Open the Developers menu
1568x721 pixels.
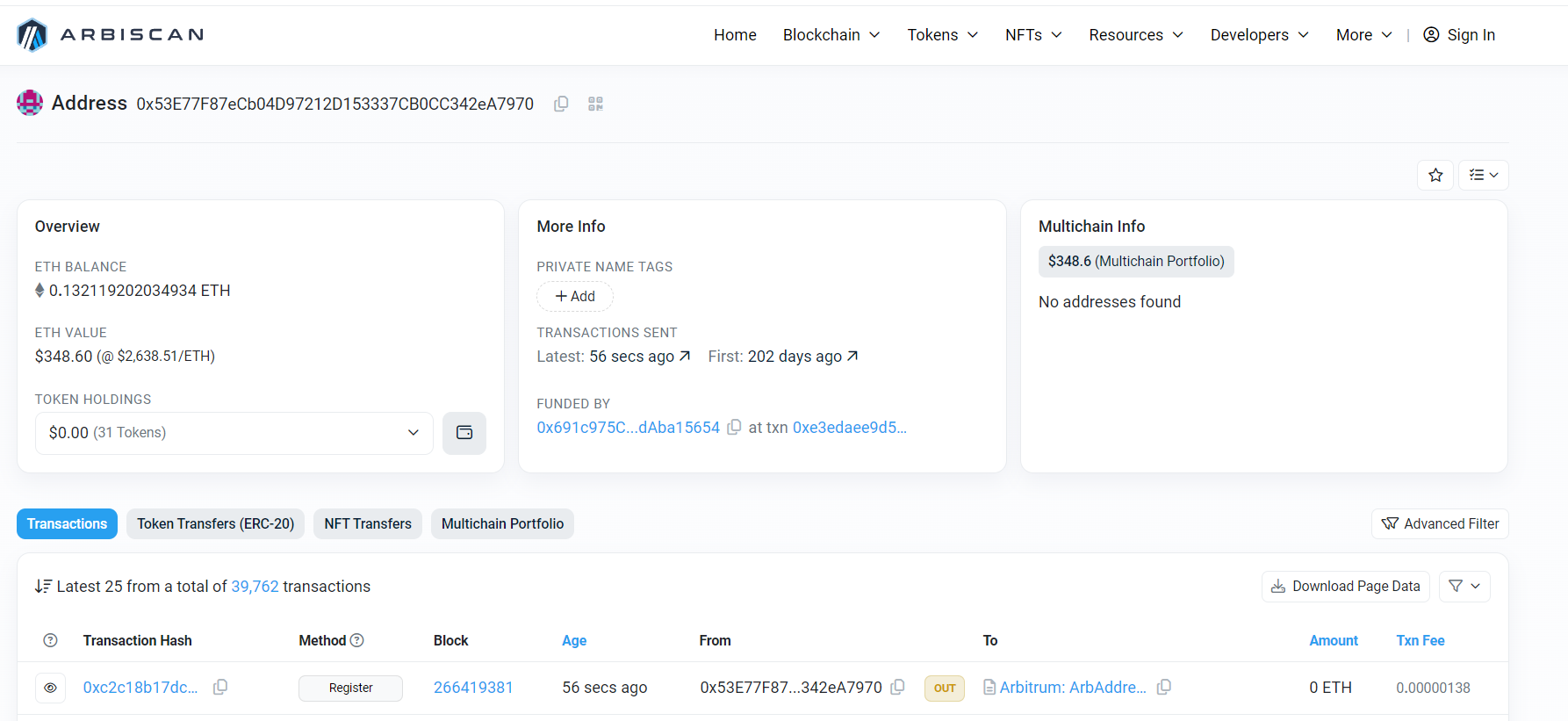[x=1260, y=35]
